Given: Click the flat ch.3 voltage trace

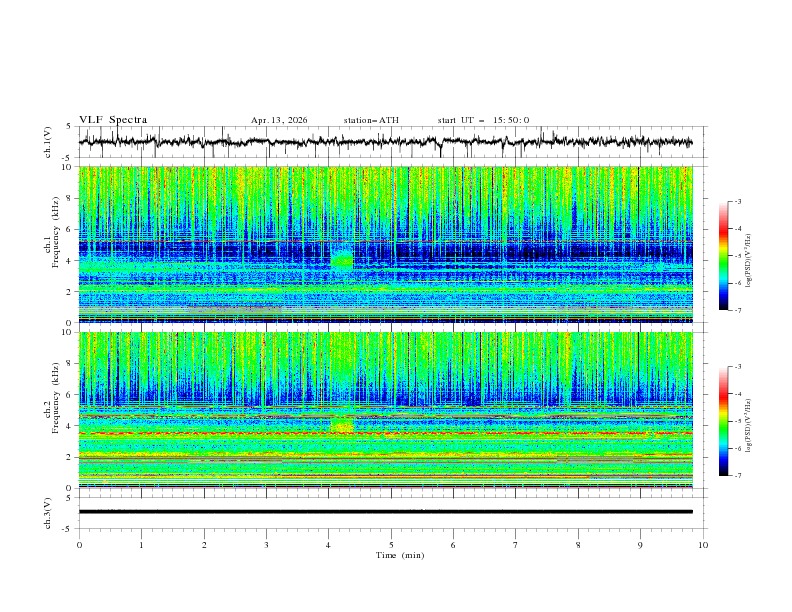Looking at the screenshot, I should (x=385, y=512).
